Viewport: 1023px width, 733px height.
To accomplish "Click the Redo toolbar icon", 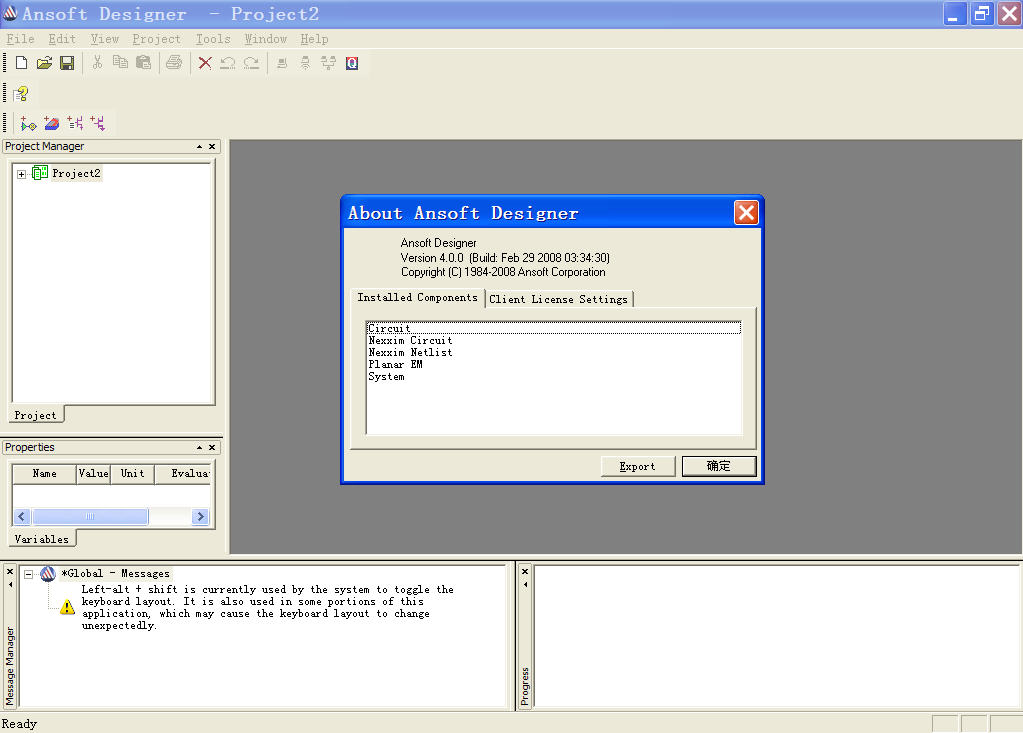I will (251, 63).
